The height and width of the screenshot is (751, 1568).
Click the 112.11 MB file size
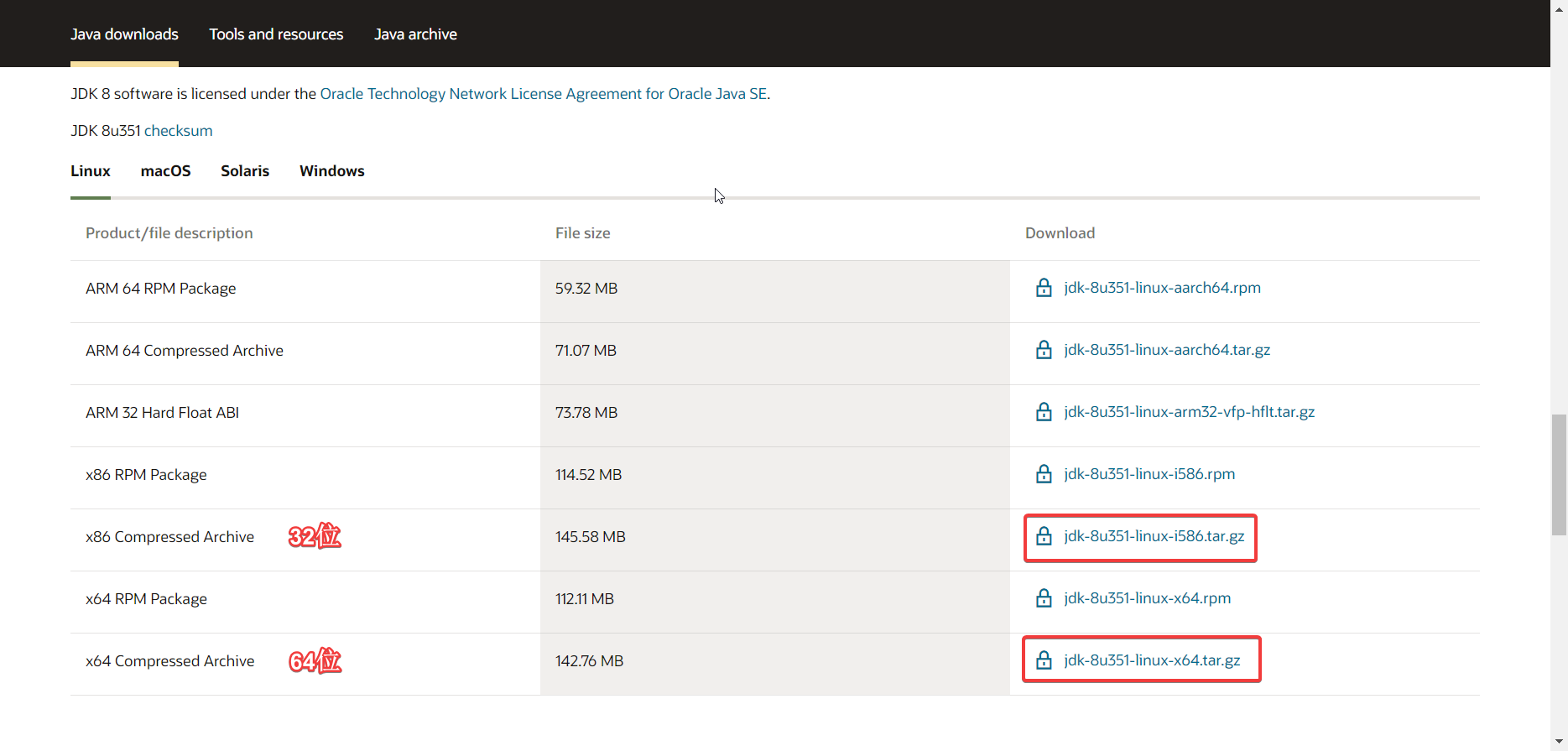tap(585, 599)
